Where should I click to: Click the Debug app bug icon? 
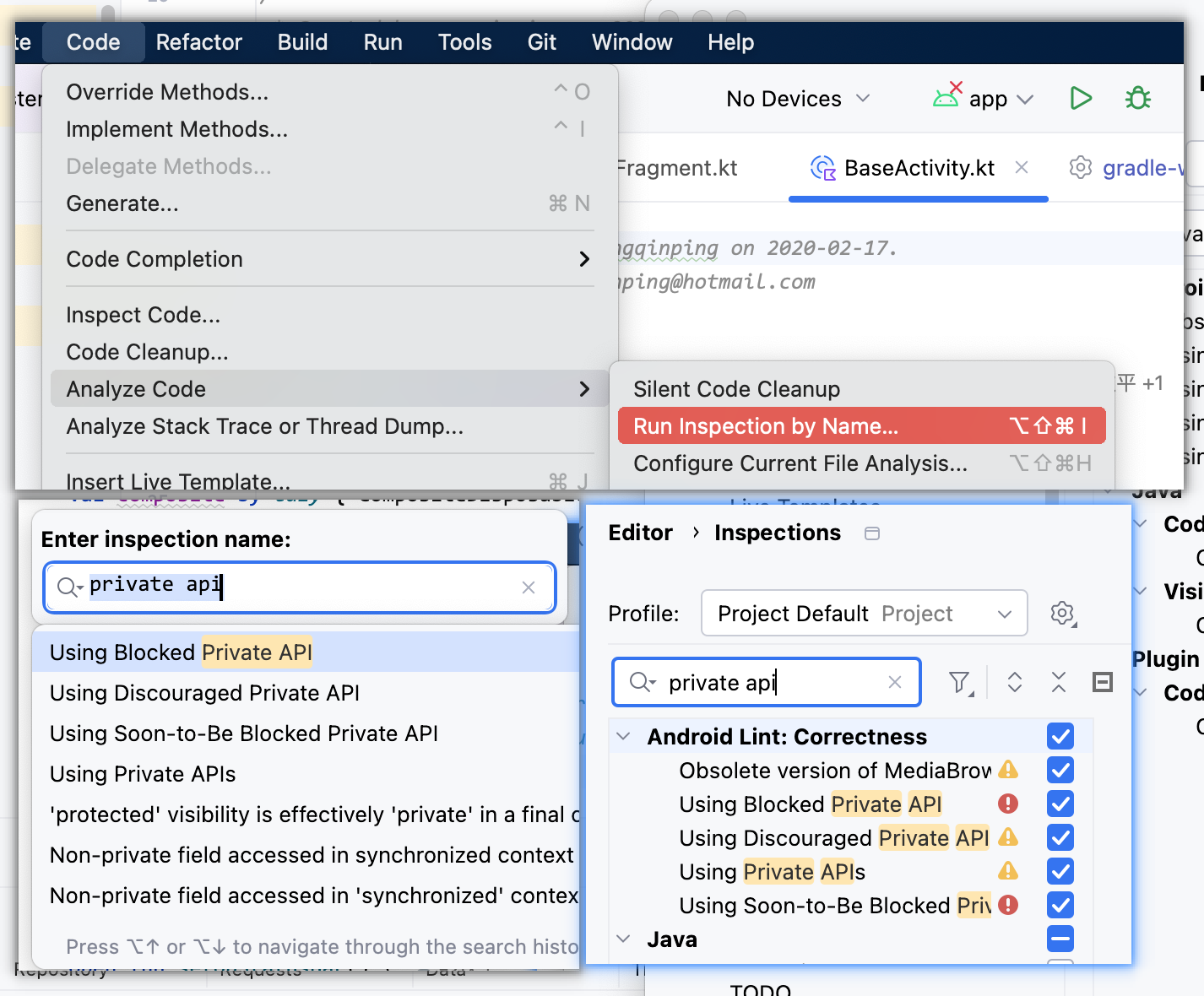click(x=1137, y=99)
